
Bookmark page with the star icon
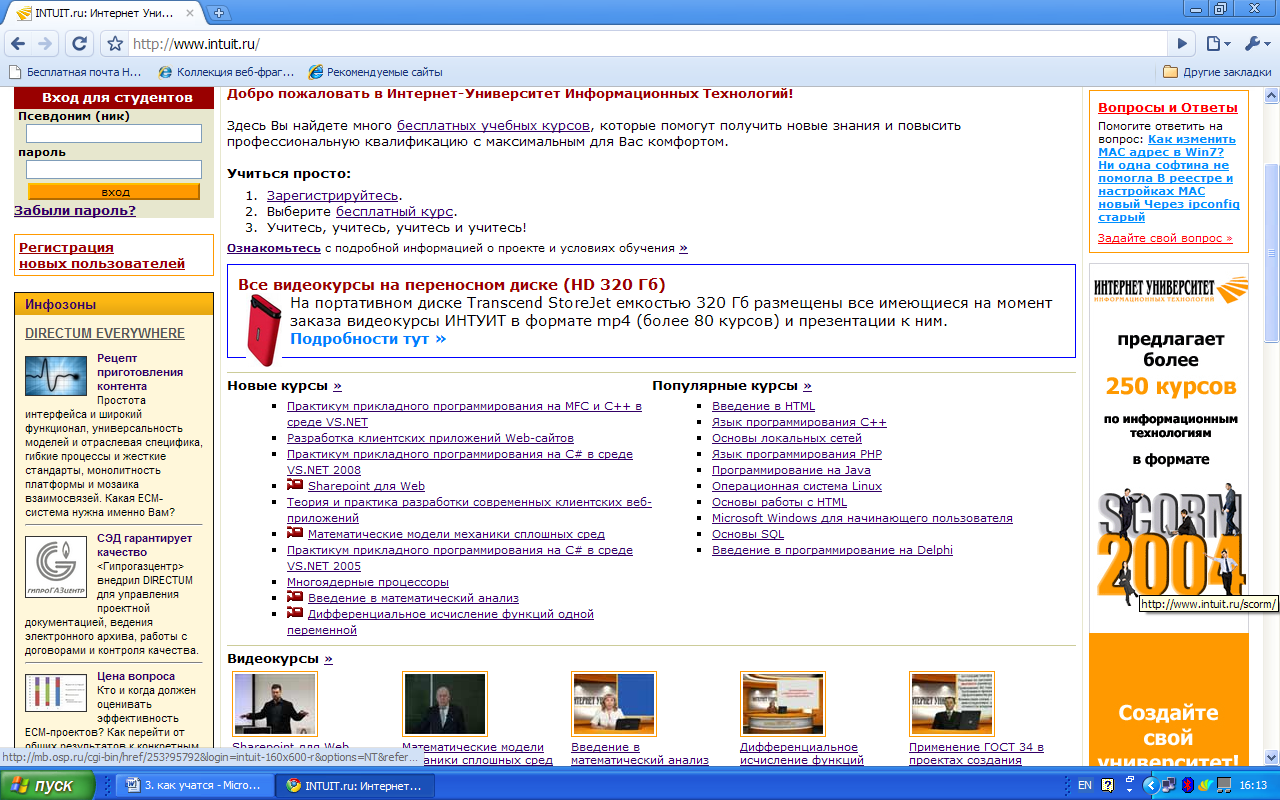(115, 44)
